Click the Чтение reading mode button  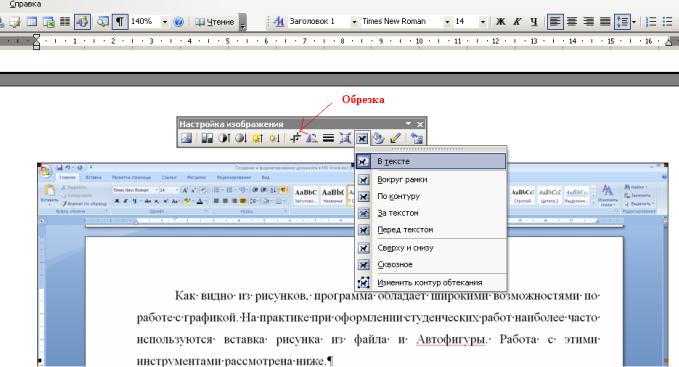coord(215,22)
